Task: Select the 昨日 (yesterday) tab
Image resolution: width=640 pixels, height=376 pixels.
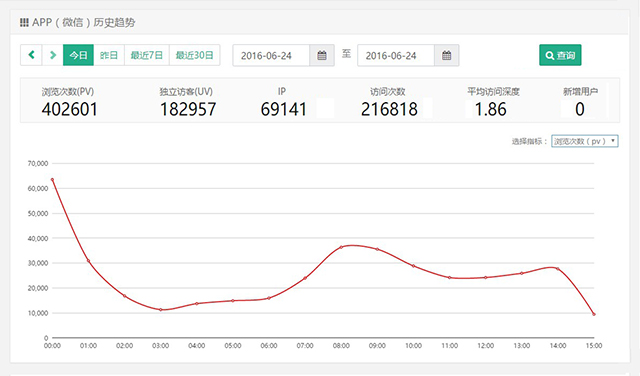Action: click(x=109, y=55)
